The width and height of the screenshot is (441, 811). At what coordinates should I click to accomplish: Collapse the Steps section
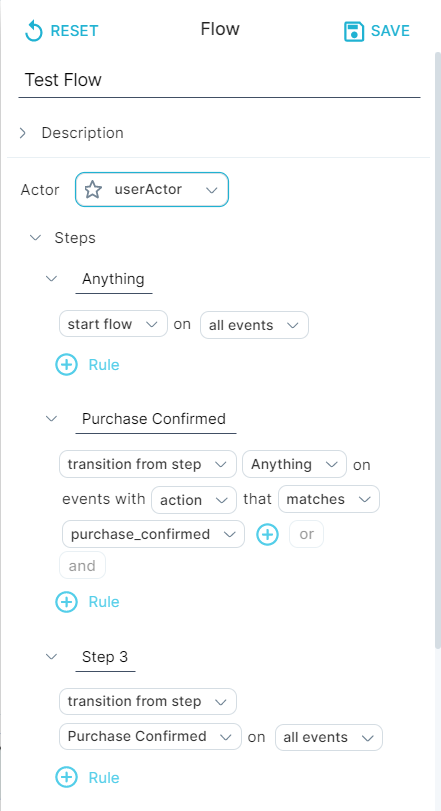point(36,238)
